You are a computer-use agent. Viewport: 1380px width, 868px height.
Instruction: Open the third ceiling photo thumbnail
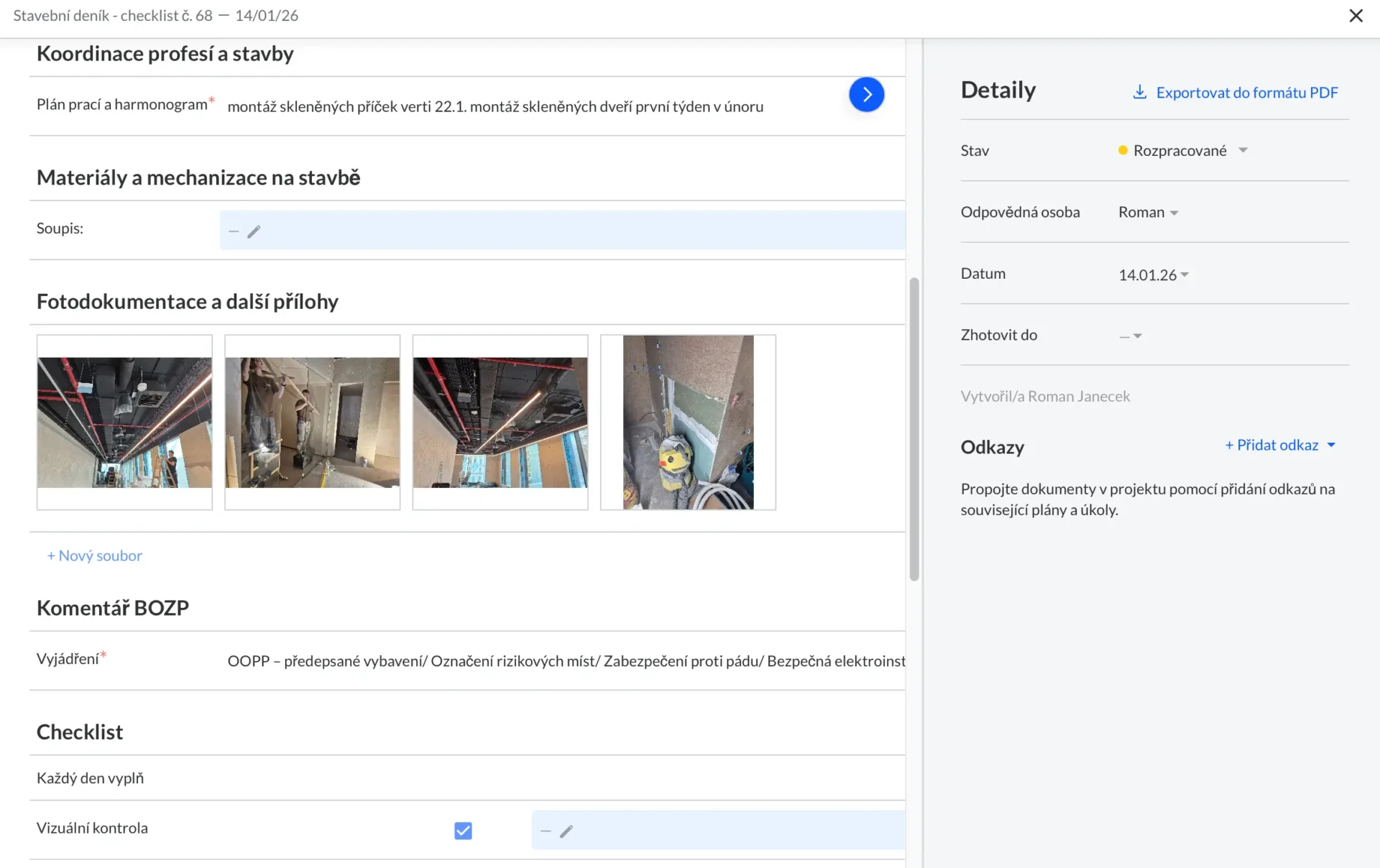coord(500,423)
